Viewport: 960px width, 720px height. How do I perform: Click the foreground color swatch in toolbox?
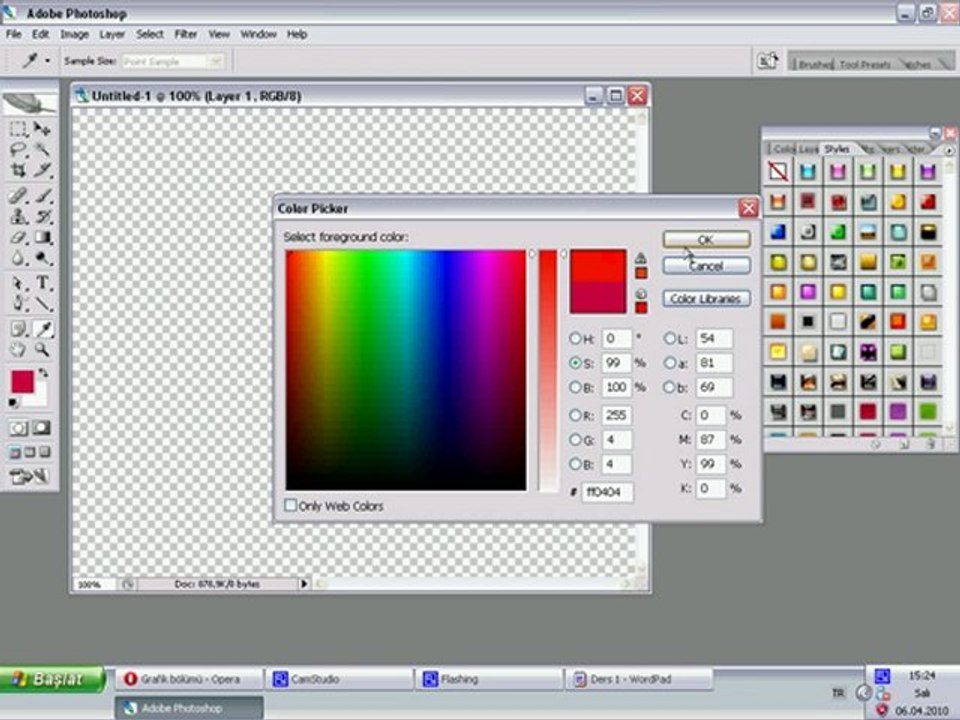pos(22,381)
